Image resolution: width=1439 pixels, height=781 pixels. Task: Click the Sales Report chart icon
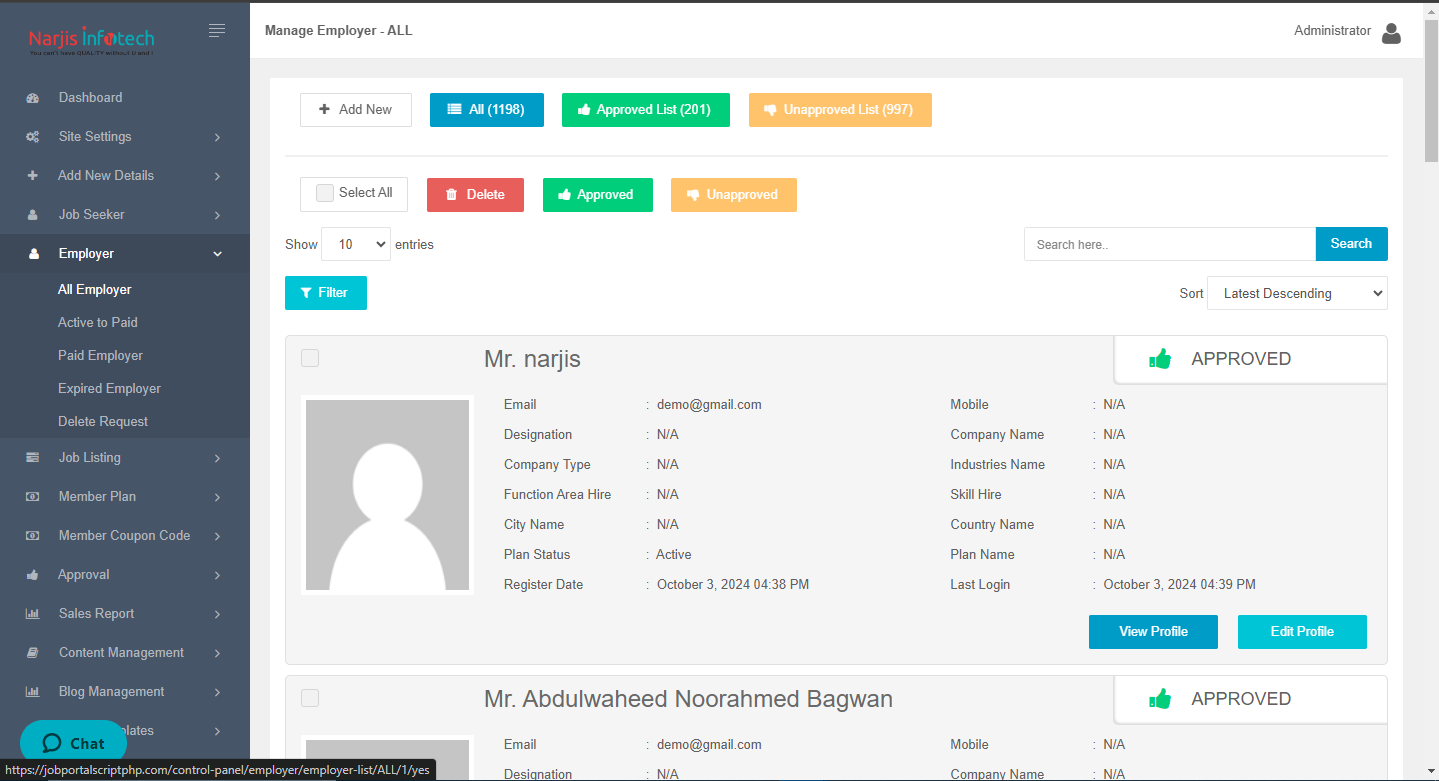point(32,614)
